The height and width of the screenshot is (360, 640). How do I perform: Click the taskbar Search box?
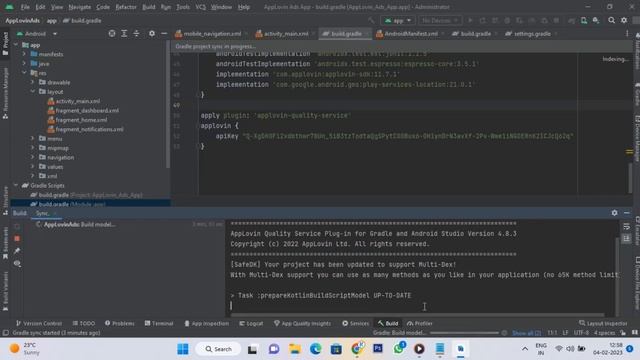(x=218, y=349)
